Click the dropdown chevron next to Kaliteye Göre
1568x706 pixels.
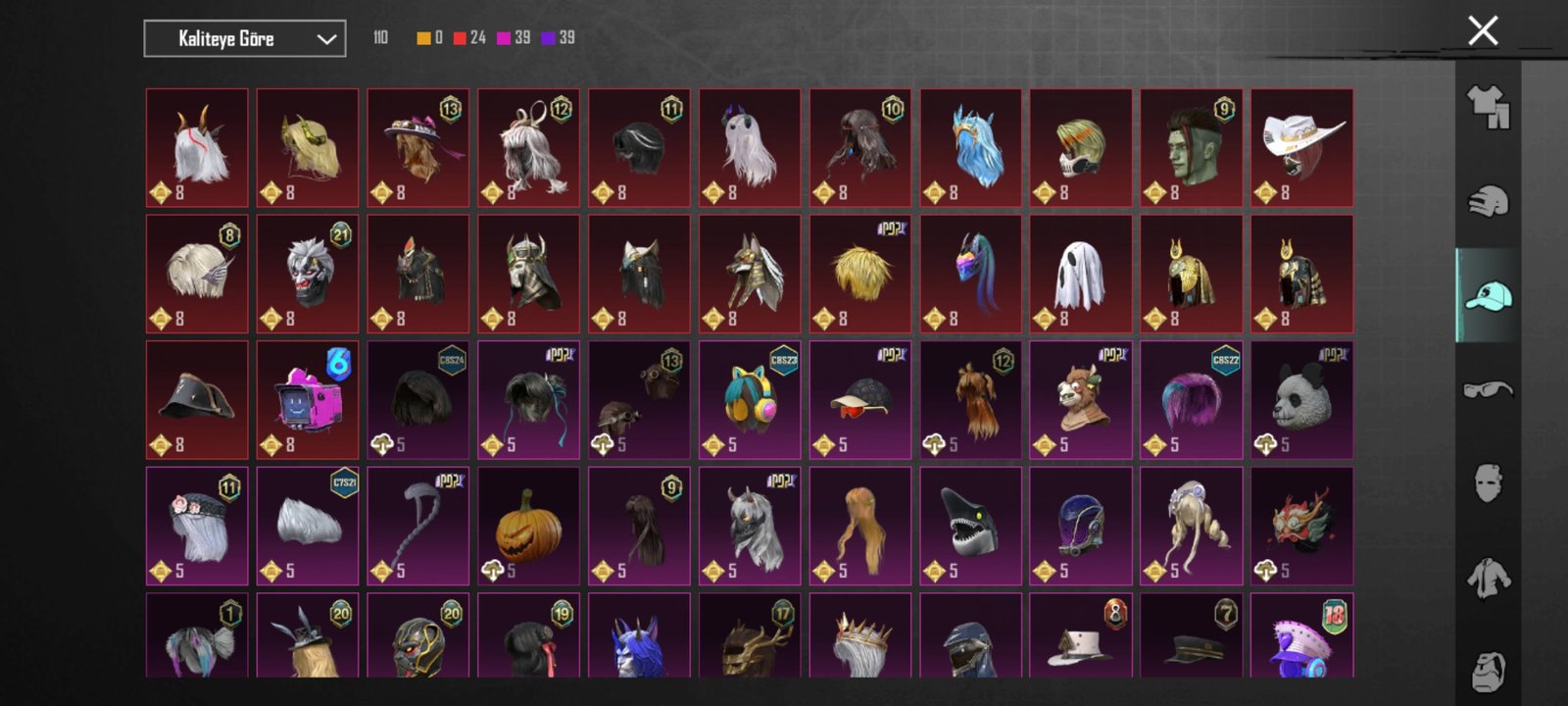(x=326, y=39)
